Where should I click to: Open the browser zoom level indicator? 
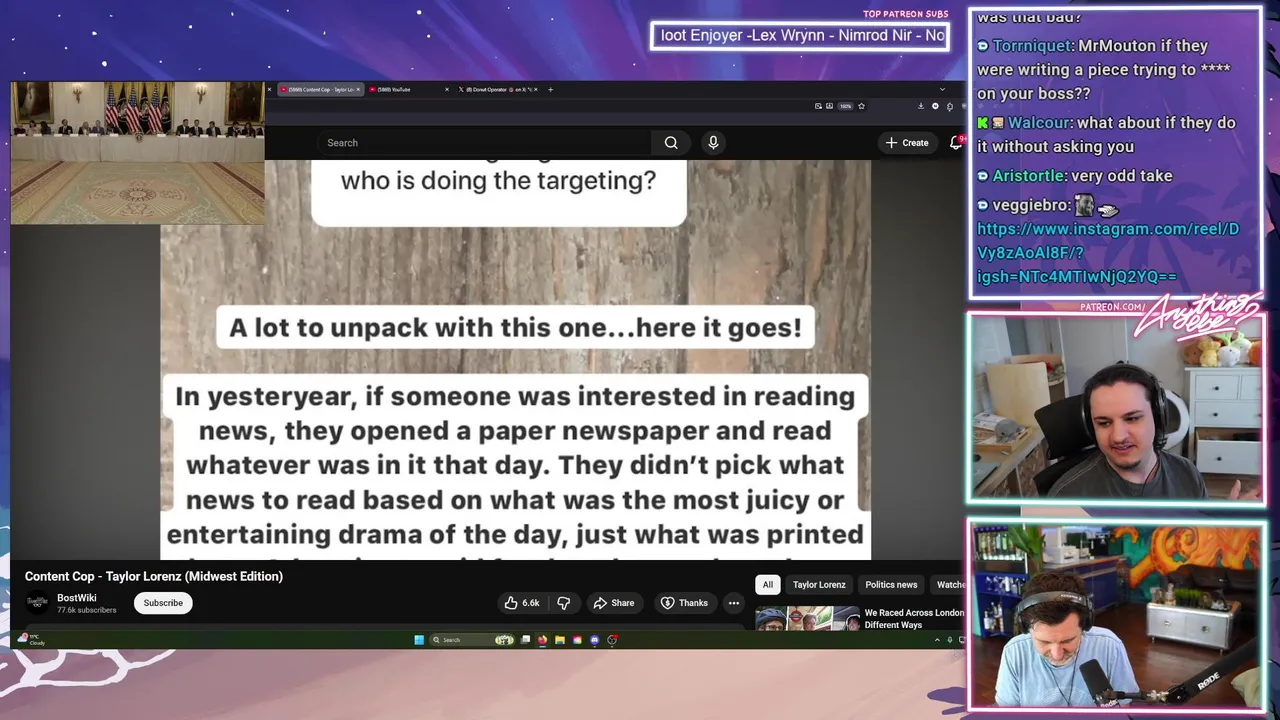[x=845, y=106]
